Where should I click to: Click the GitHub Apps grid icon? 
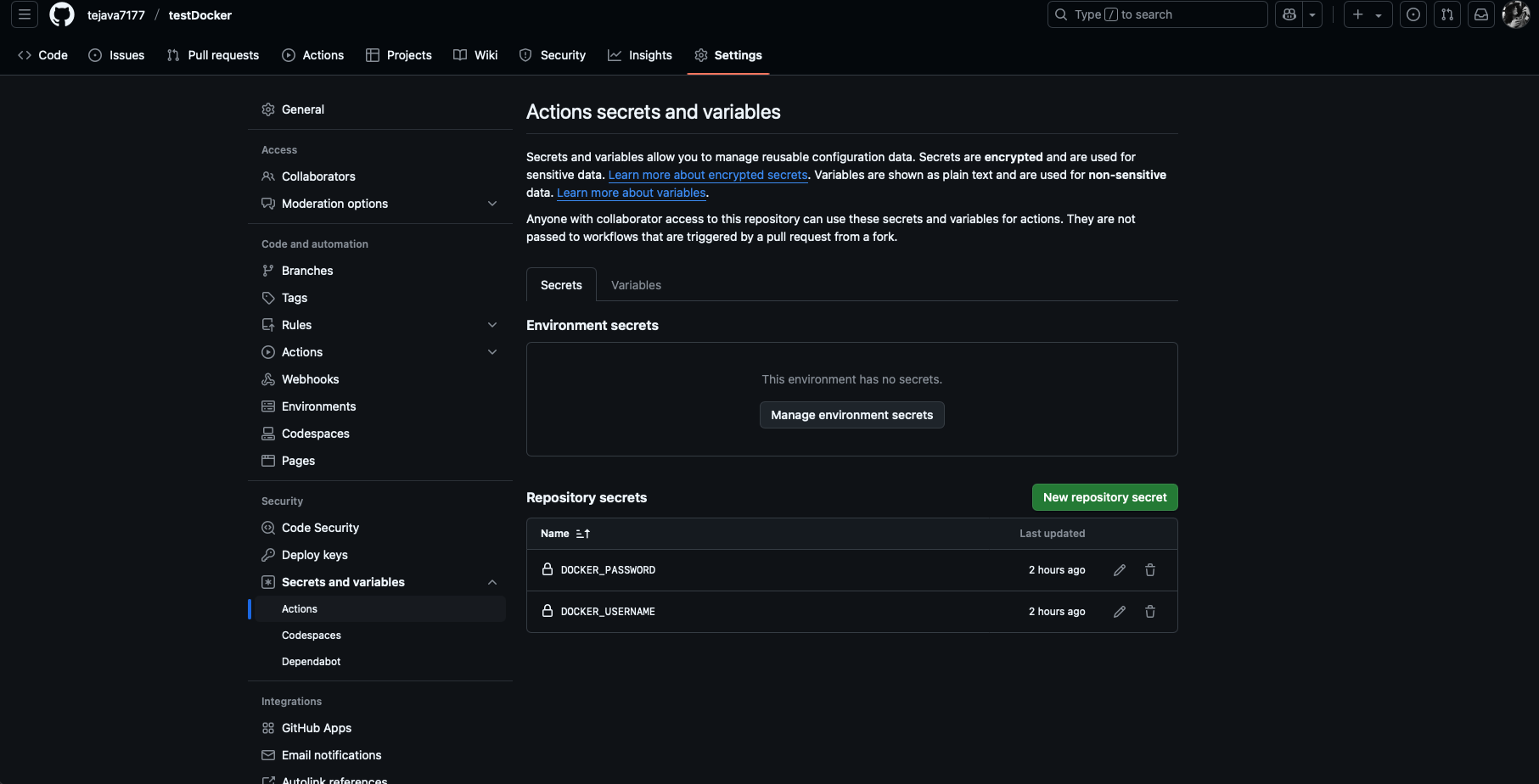pyautogui.click(x=268, y=728)
